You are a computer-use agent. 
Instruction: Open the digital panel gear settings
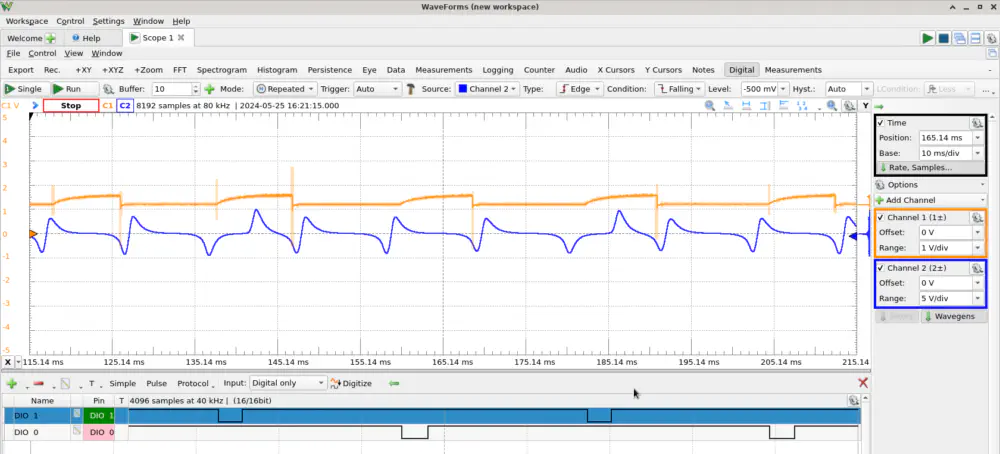[853, 400]
